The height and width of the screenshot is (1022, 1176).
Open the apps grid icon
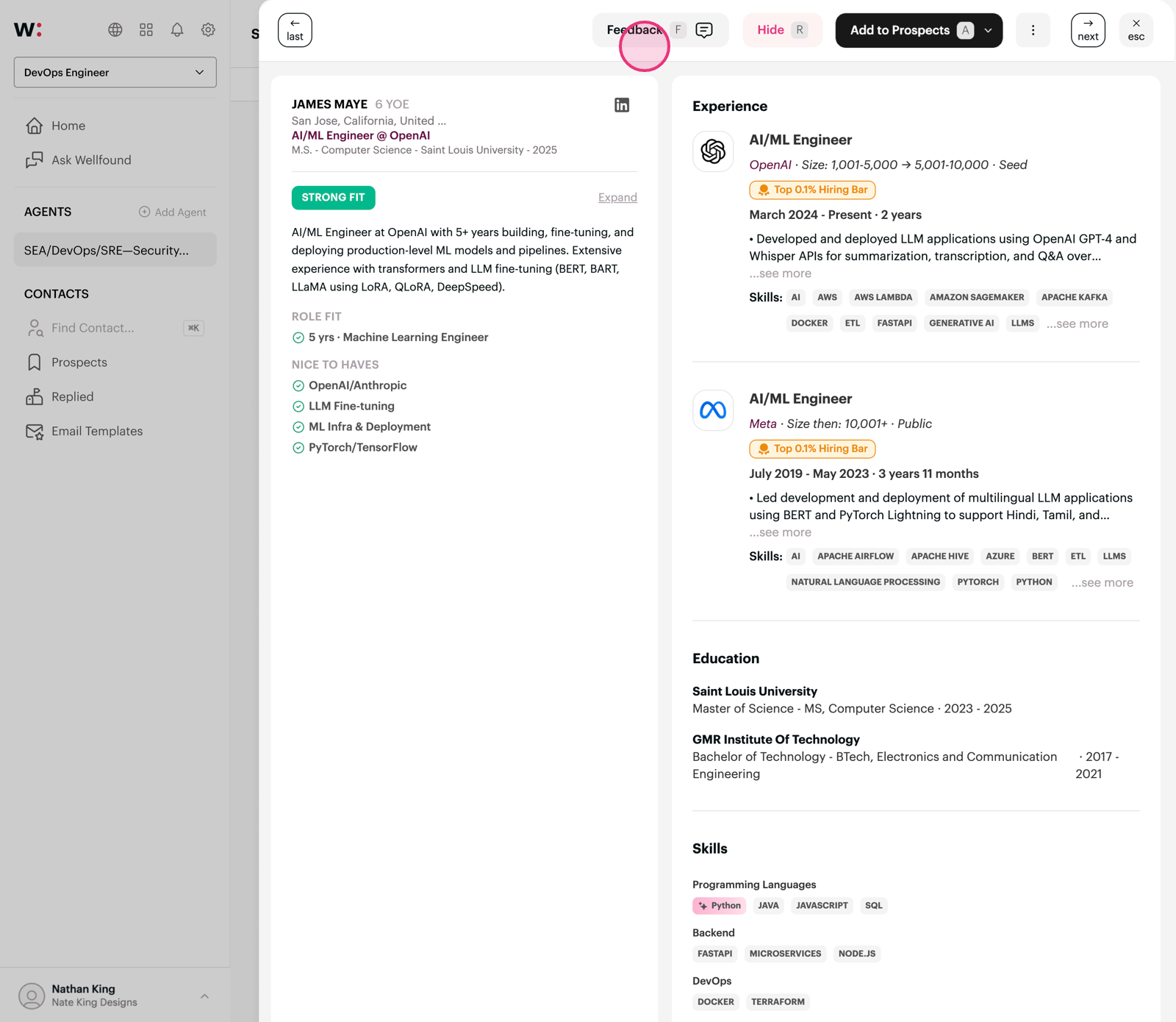(x=146, y=29)
